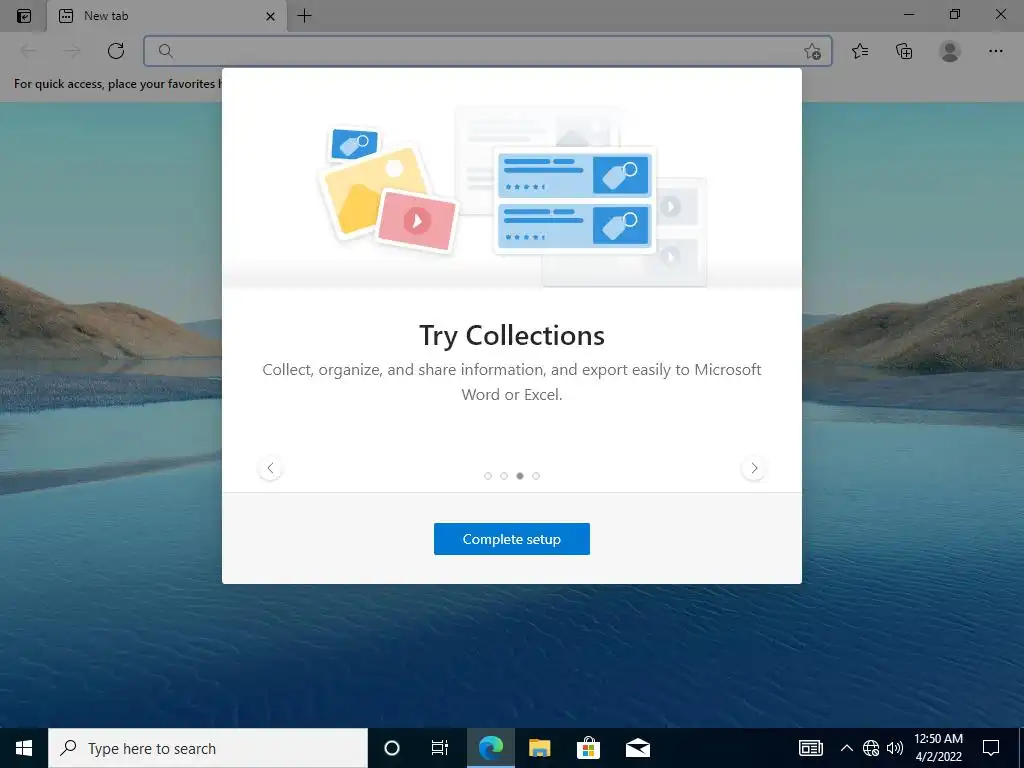Click the Try Collections heading
This screenshot has width=1024, height=768.
pos(512,335)
